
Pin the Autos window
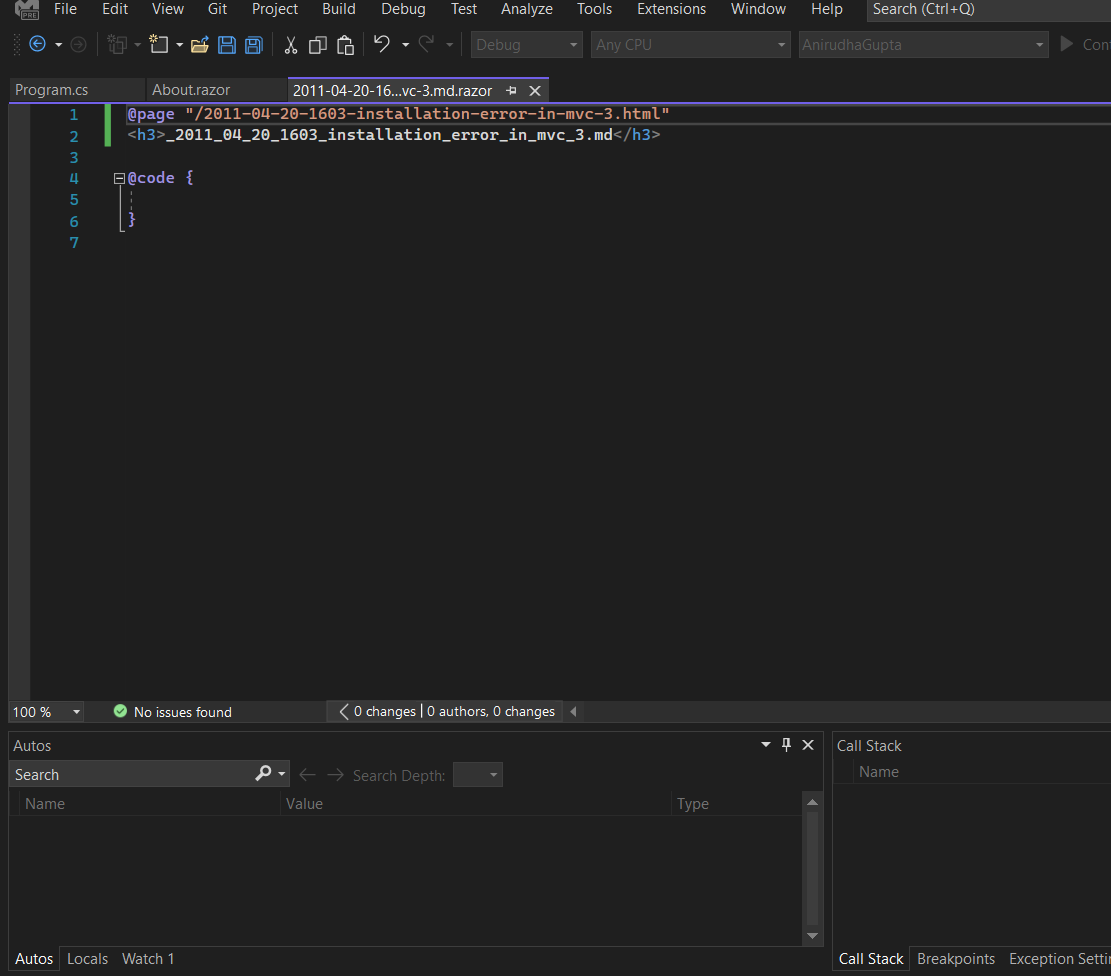tap(786, 744)
